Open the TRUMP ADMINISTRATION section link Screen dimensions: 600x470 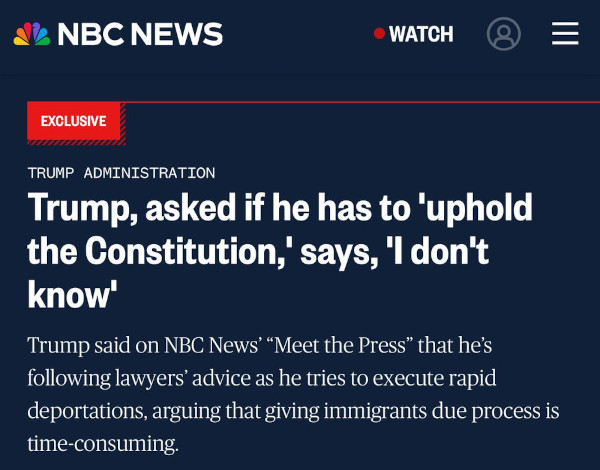(121, 173)
